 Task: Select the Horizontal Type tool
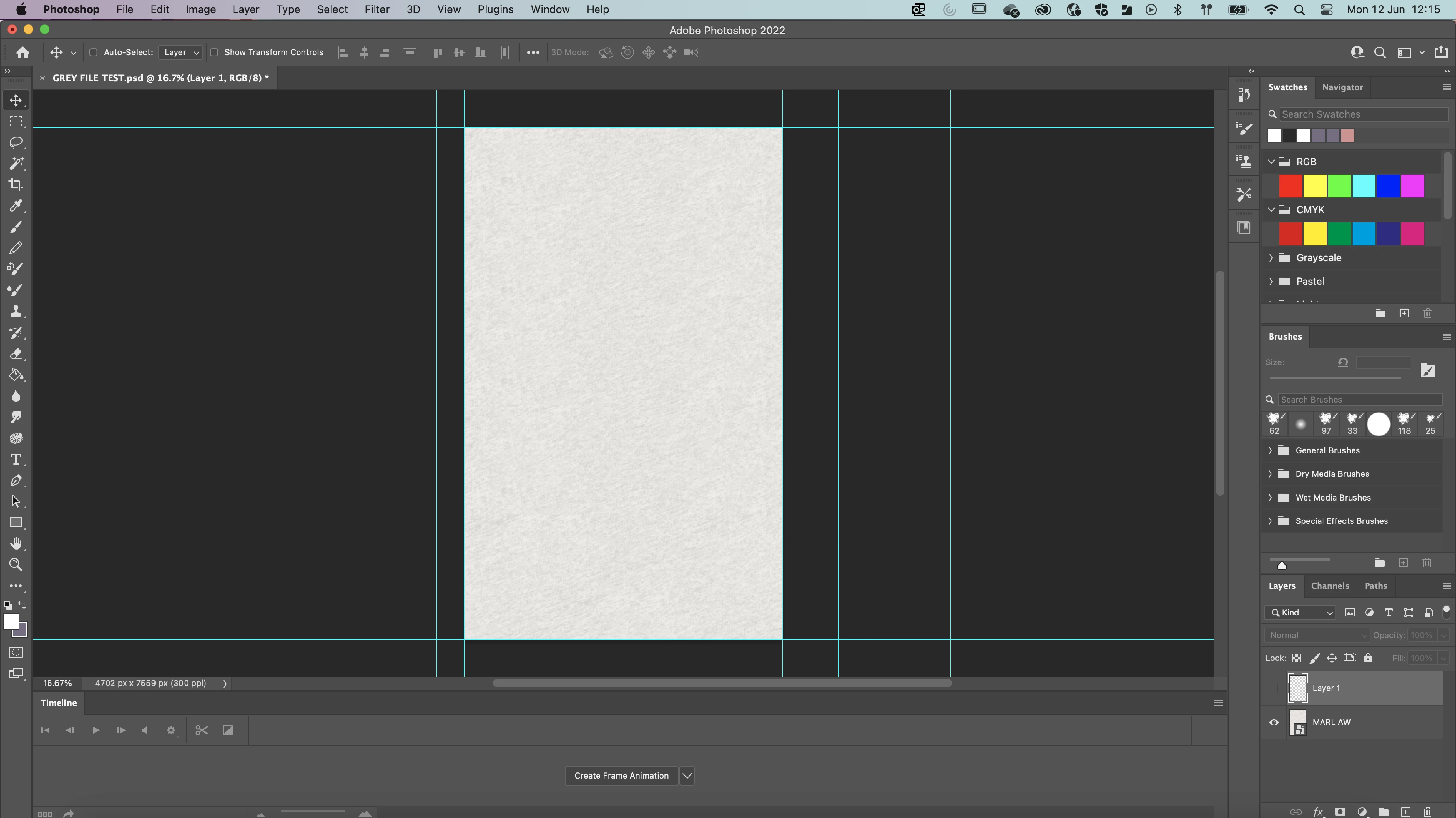tap(16, 459)
